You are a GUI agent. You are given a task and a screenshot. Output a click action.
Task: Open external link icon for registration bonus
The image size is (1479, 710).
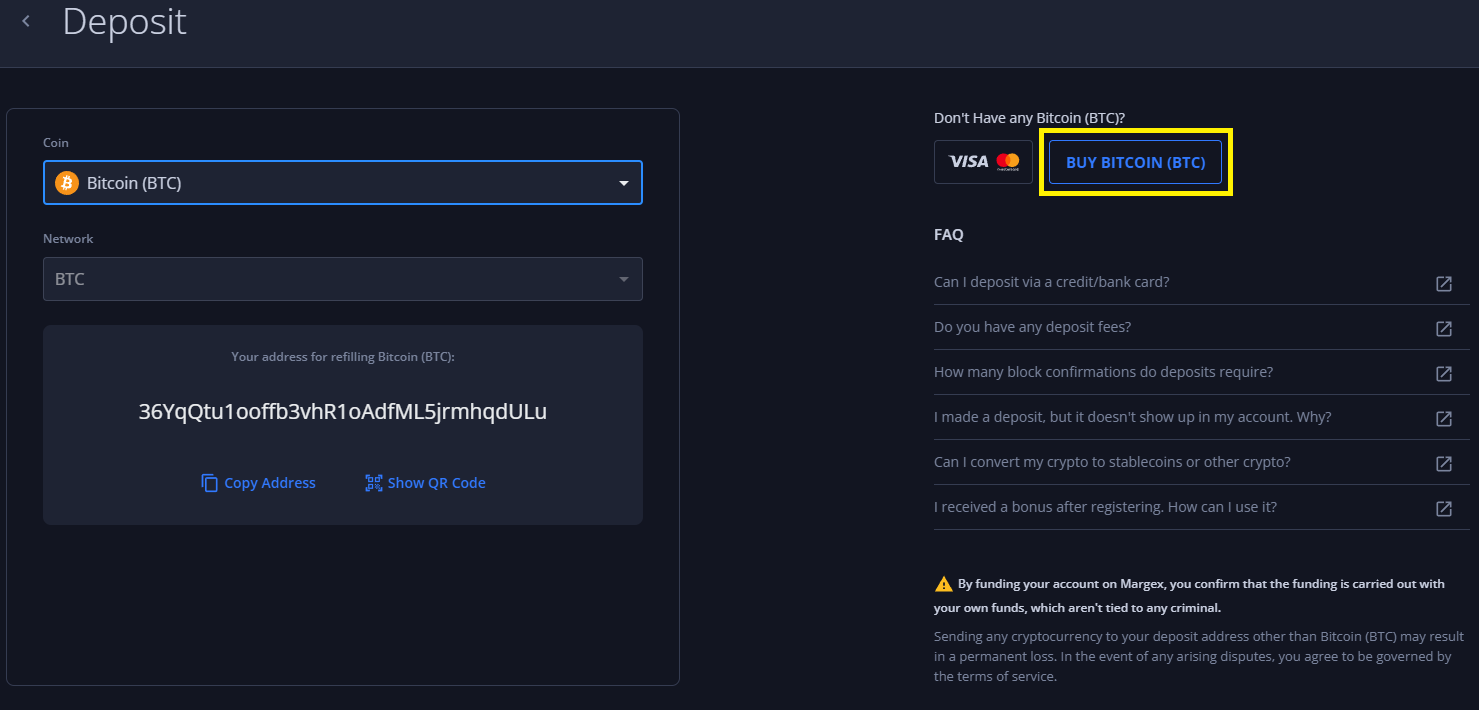(x=1443, y=508)
